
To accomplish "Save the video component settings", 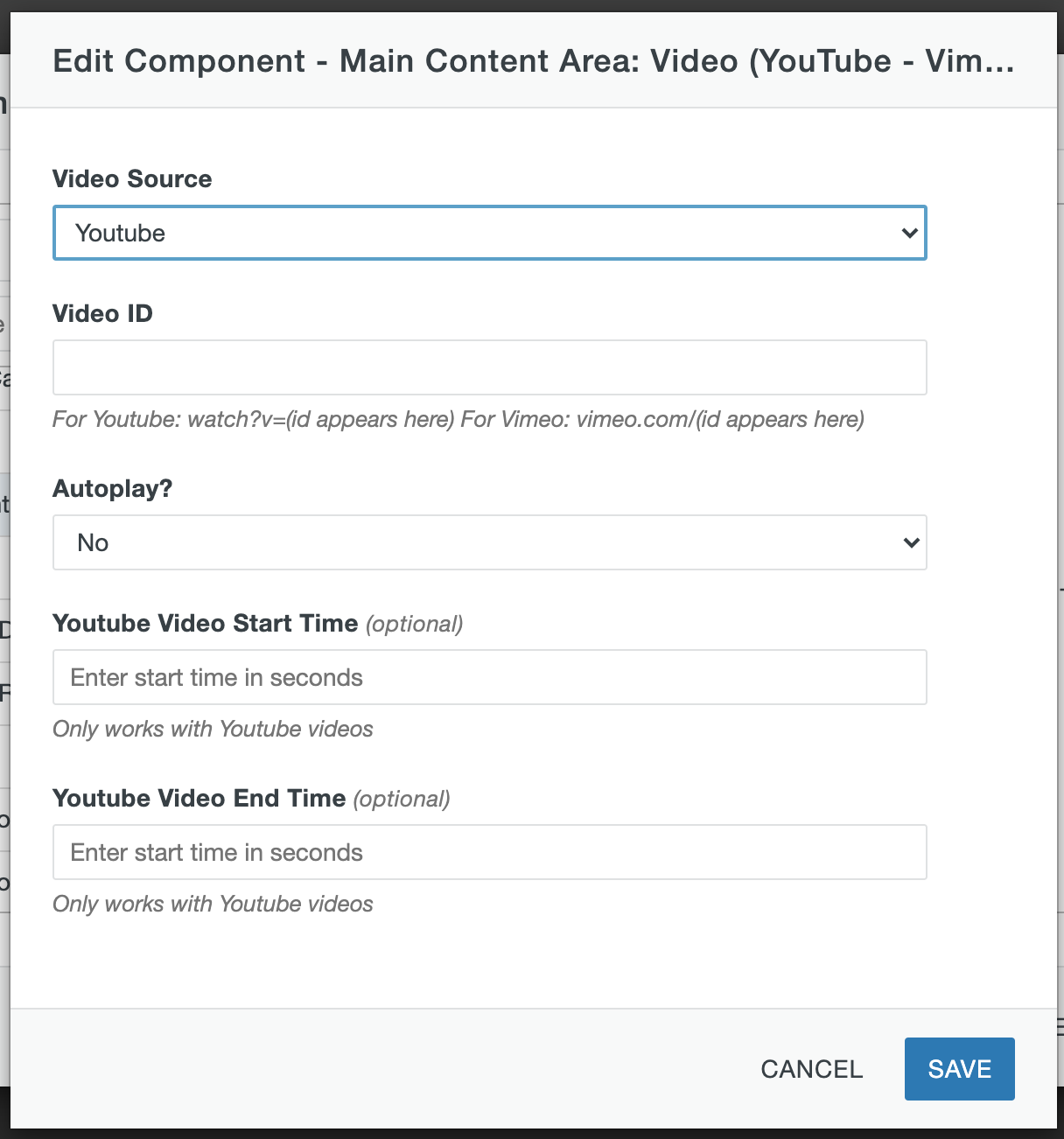I will click(x=959, y=1068).
